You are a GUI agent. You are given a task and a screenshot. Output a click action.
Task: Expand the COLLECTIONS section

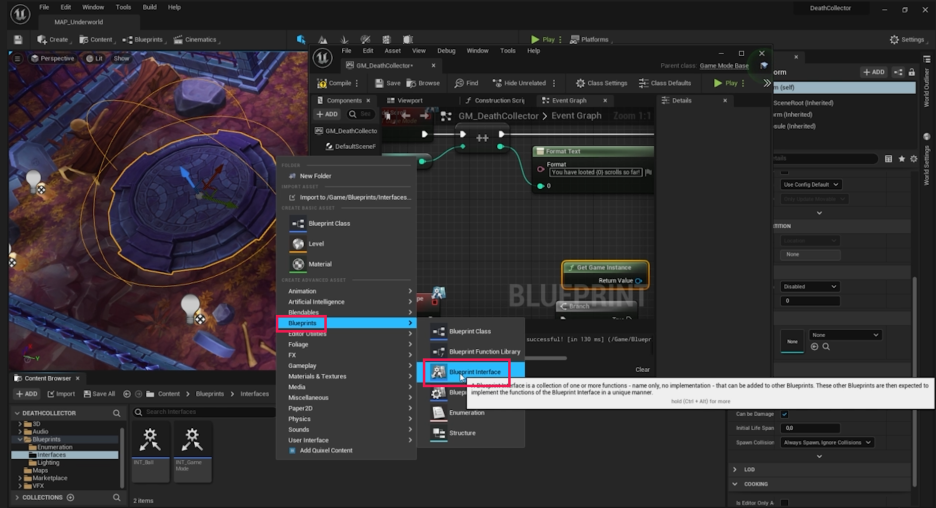17,497
